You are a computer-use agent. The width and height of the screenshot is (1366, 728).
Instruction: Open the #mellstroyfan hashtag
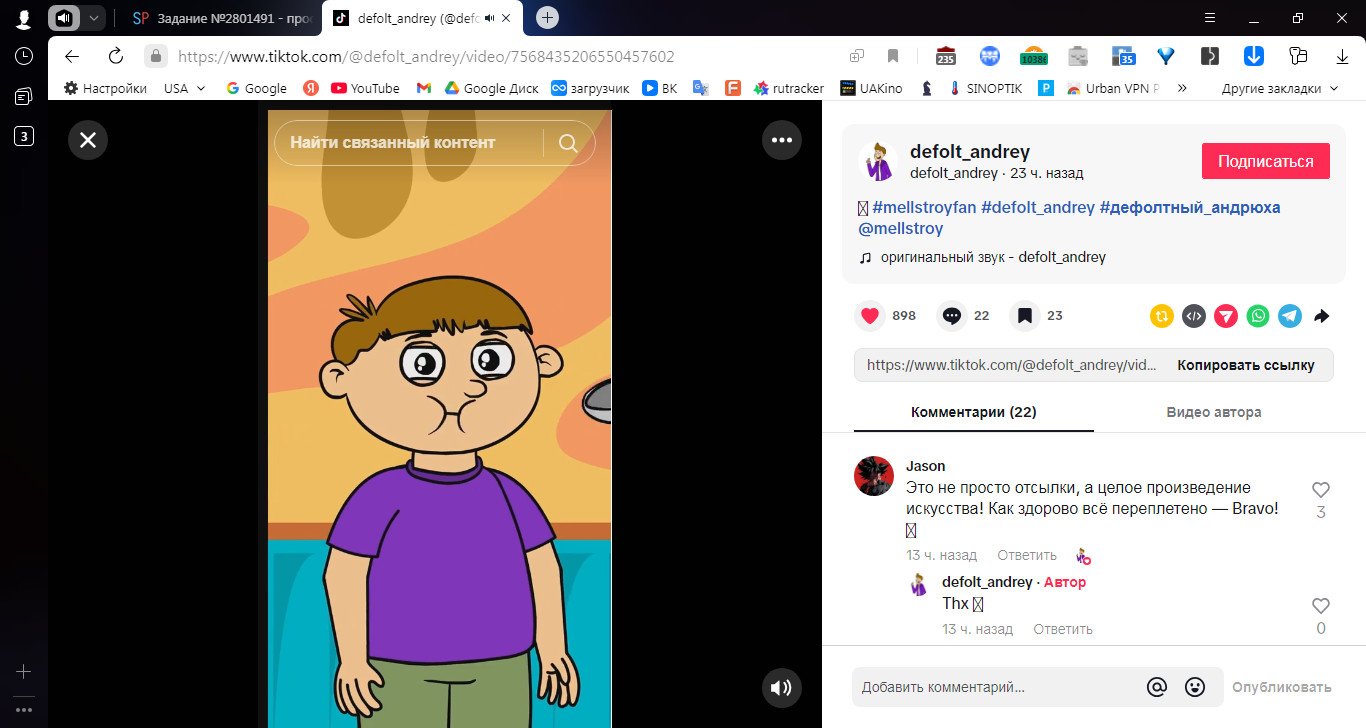tap(924, 207)
